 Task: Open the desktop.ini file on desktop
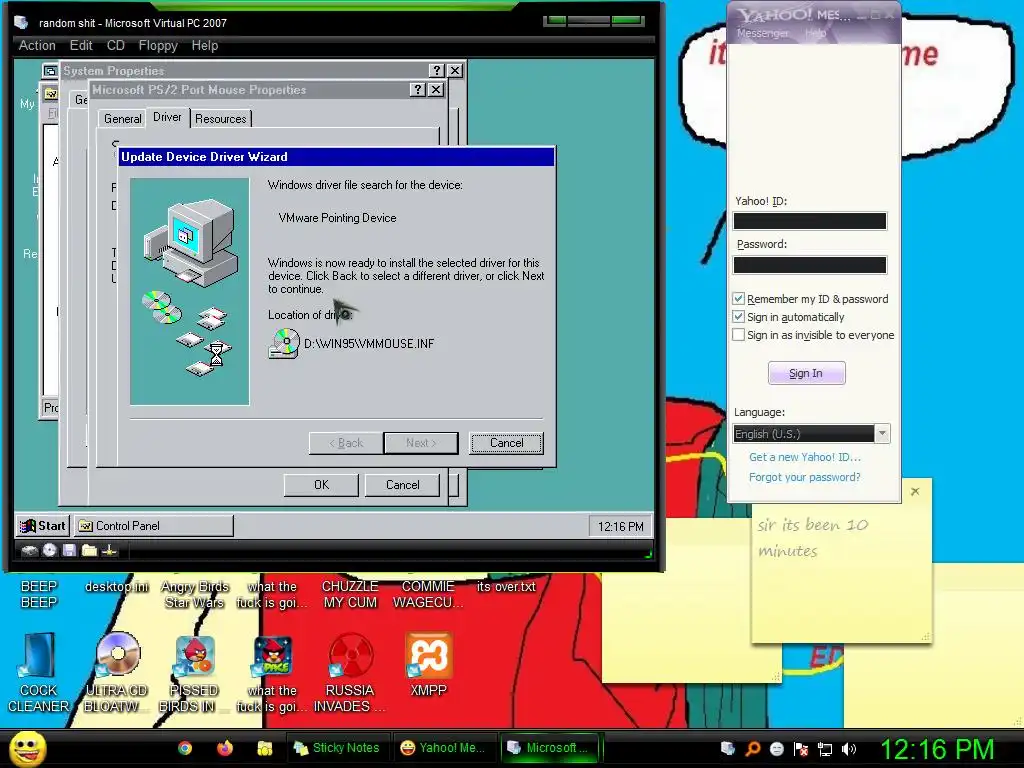[117, 586]
